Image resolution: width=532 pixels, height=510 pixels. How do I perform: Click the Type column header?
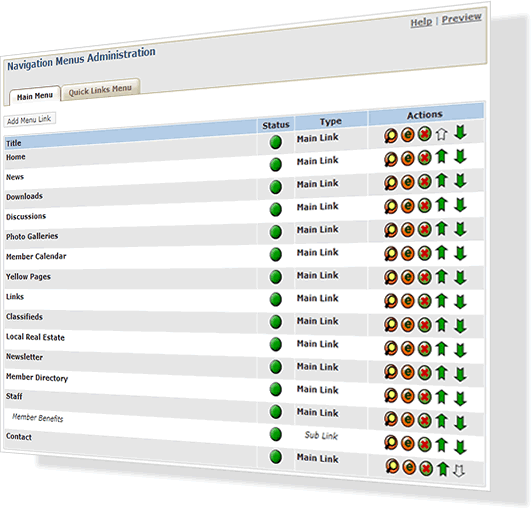[x=331, y=121]
